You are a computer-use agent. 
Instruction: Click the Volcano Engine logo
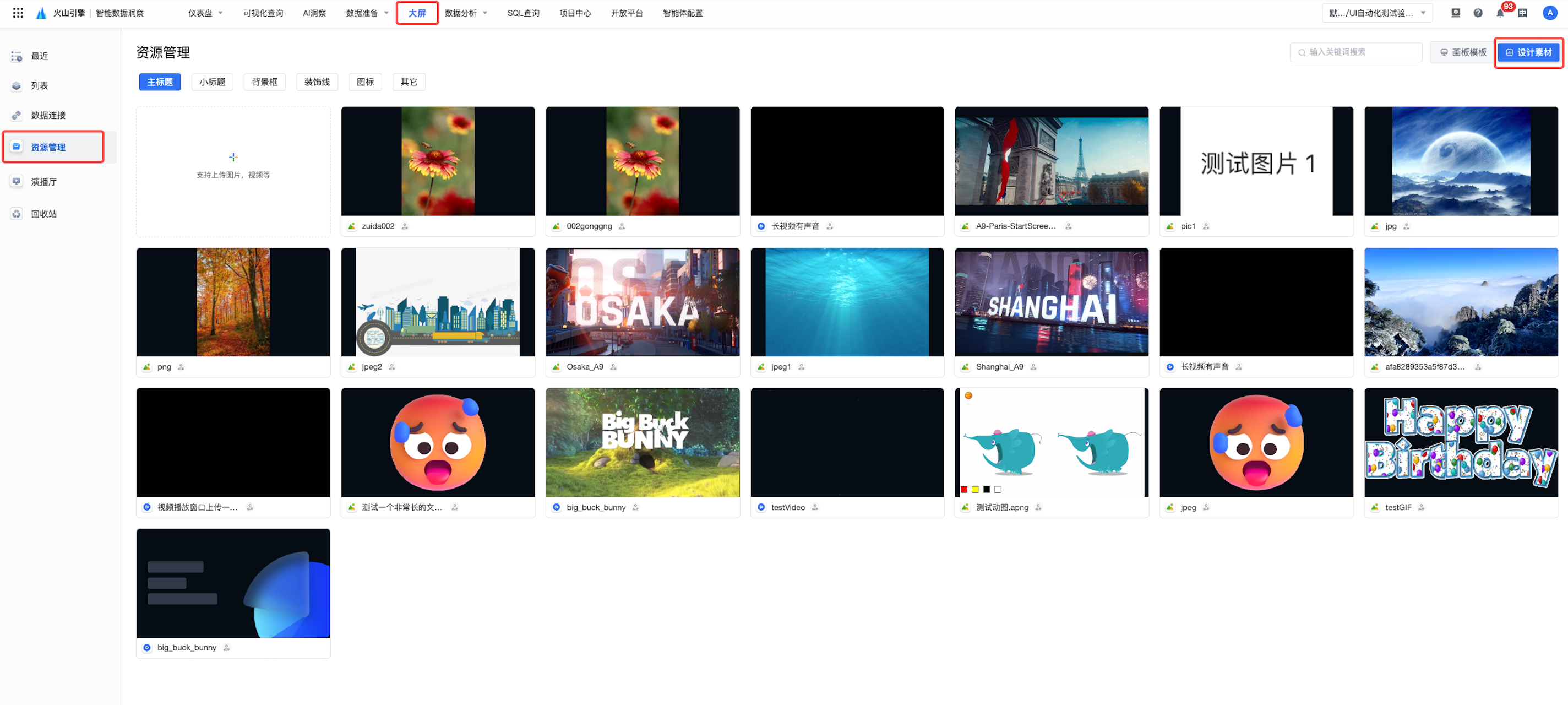click(41, 13)
